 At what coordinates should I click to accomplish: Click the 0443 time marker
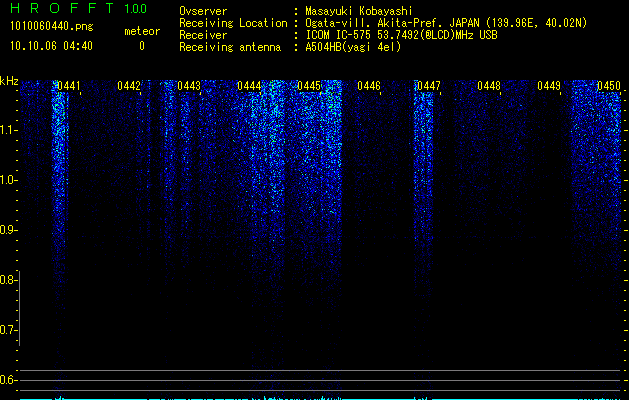click(189, 86)
